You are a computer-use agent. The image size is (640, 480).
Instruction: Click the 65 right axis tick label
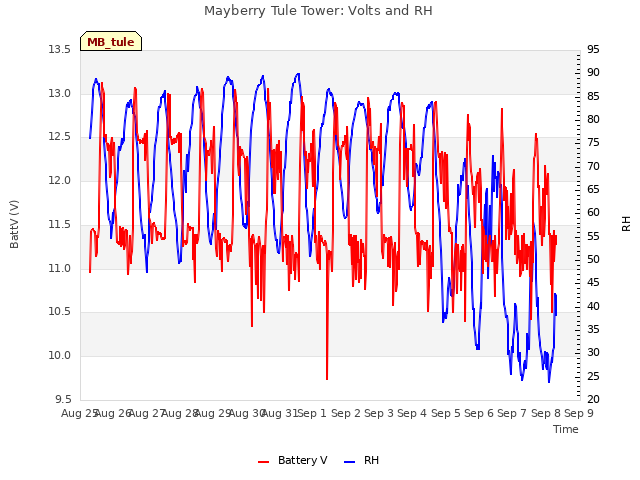point(593,189)
